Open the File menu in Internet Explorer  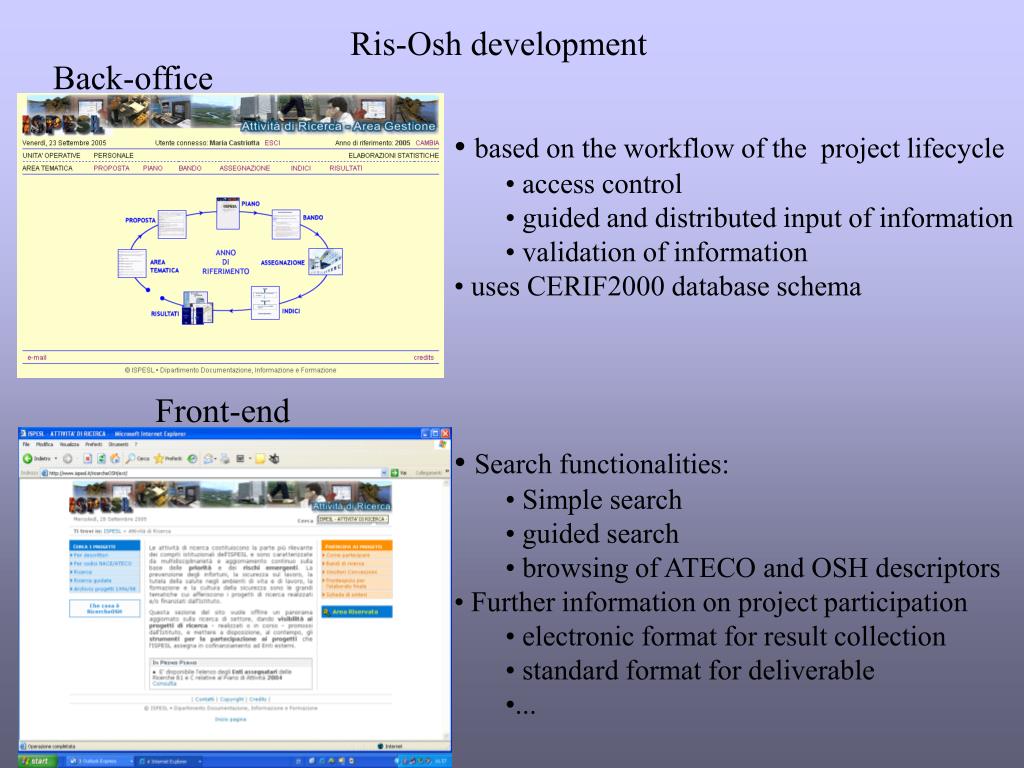click(26, 444)
